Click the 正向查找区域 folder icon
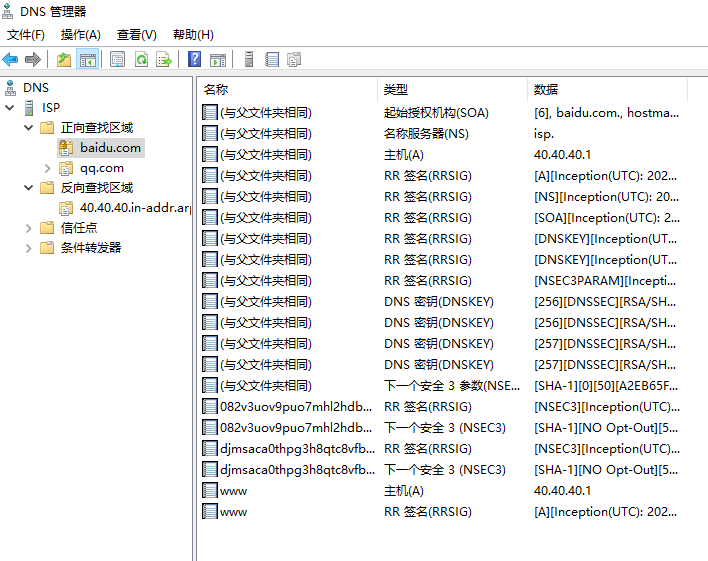This screenshot has height=561, width=708. pyautogui.click(x=47, y=128)
